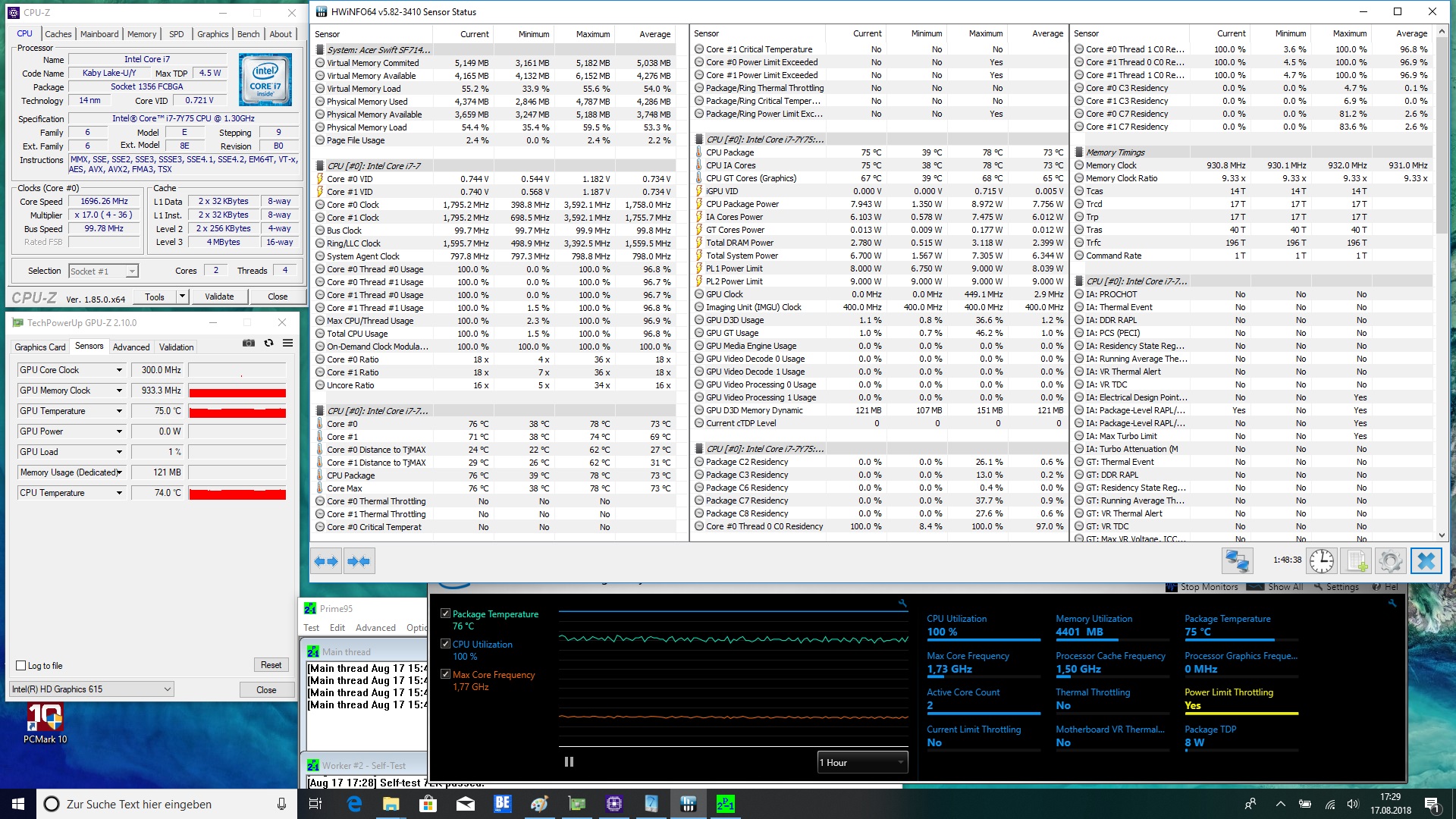This screenshot has height=819, width=1456.
Task: Click the Validate button in CPU-Z
Action: click(219, 297)
